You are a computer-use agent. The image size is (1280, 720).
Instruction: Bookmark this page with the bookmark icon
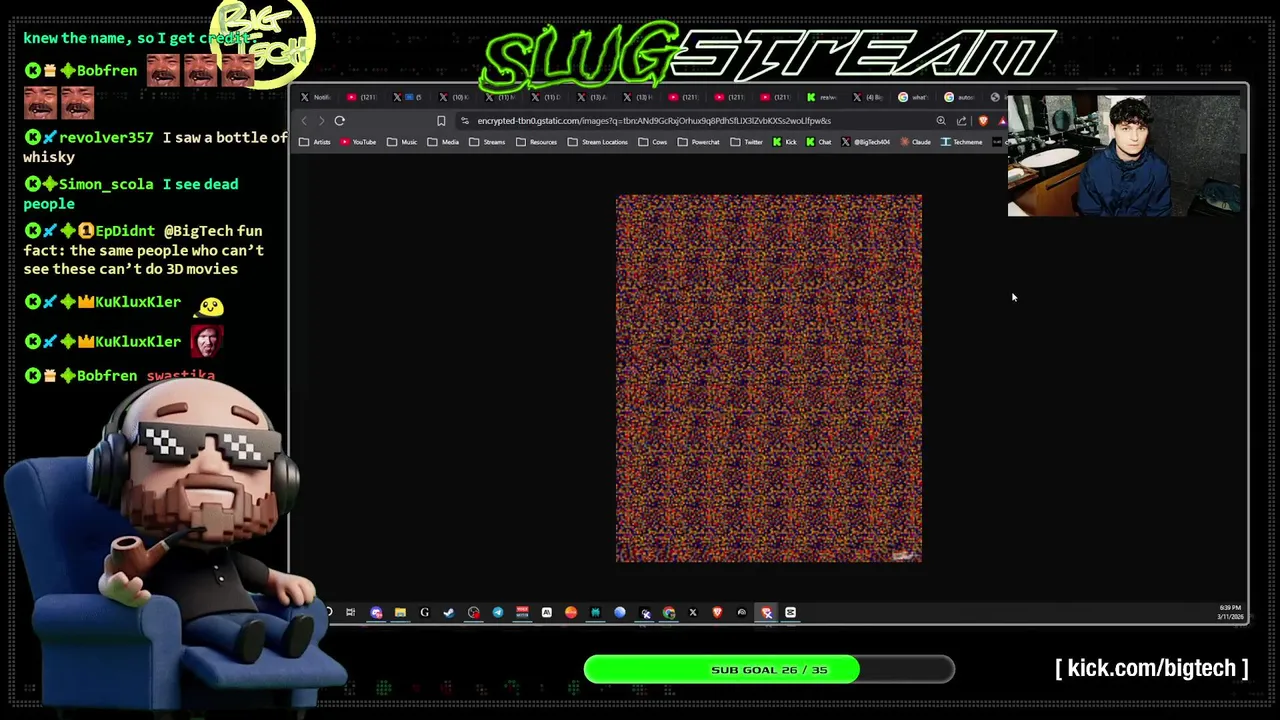pyautogui.click(x=441, y=121)
